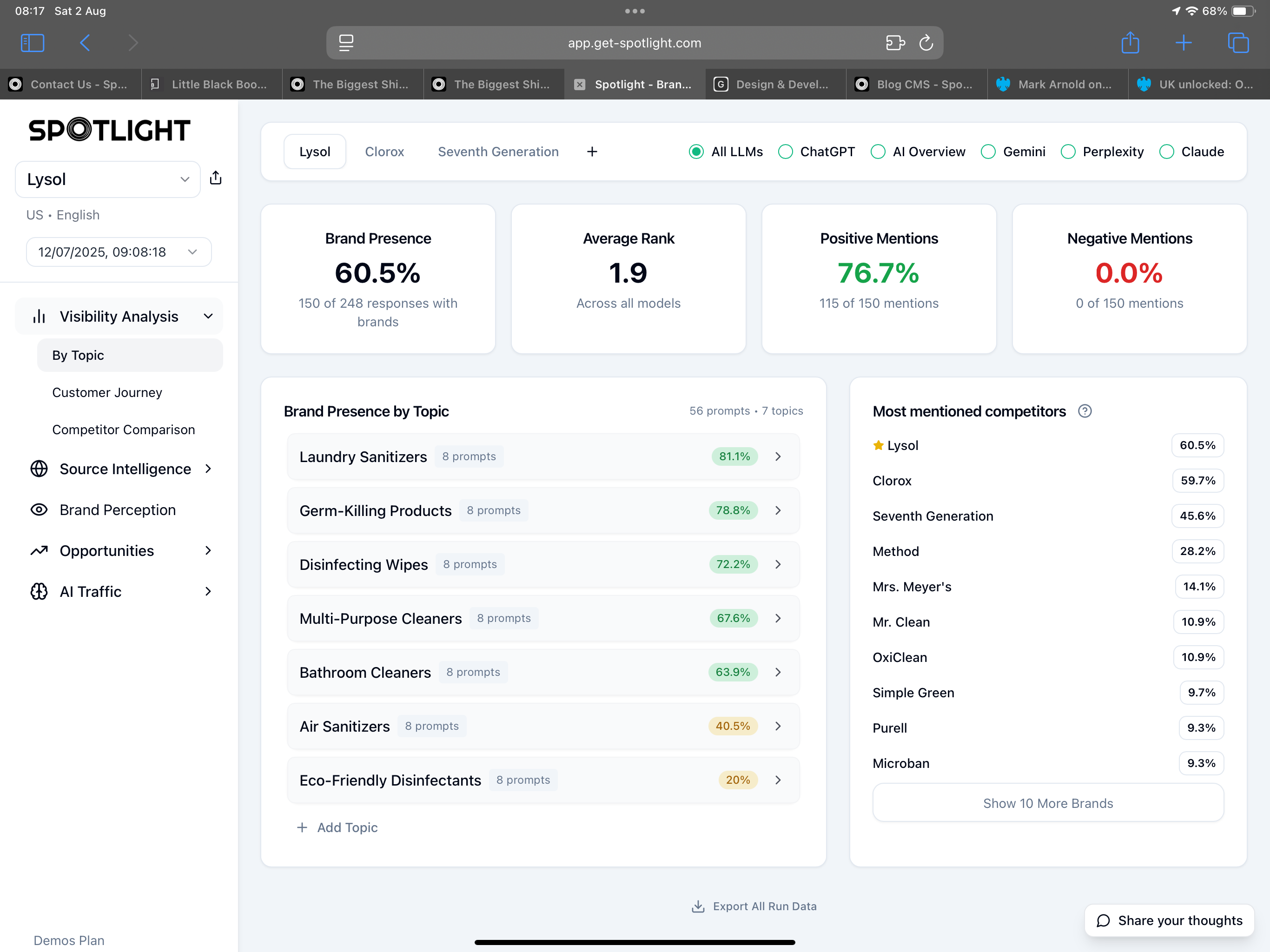This screenshot has height=952, width=1270.
Task: Open the Lysol brand dropdown in the sidebar
Action: click(x=108, y=179)
